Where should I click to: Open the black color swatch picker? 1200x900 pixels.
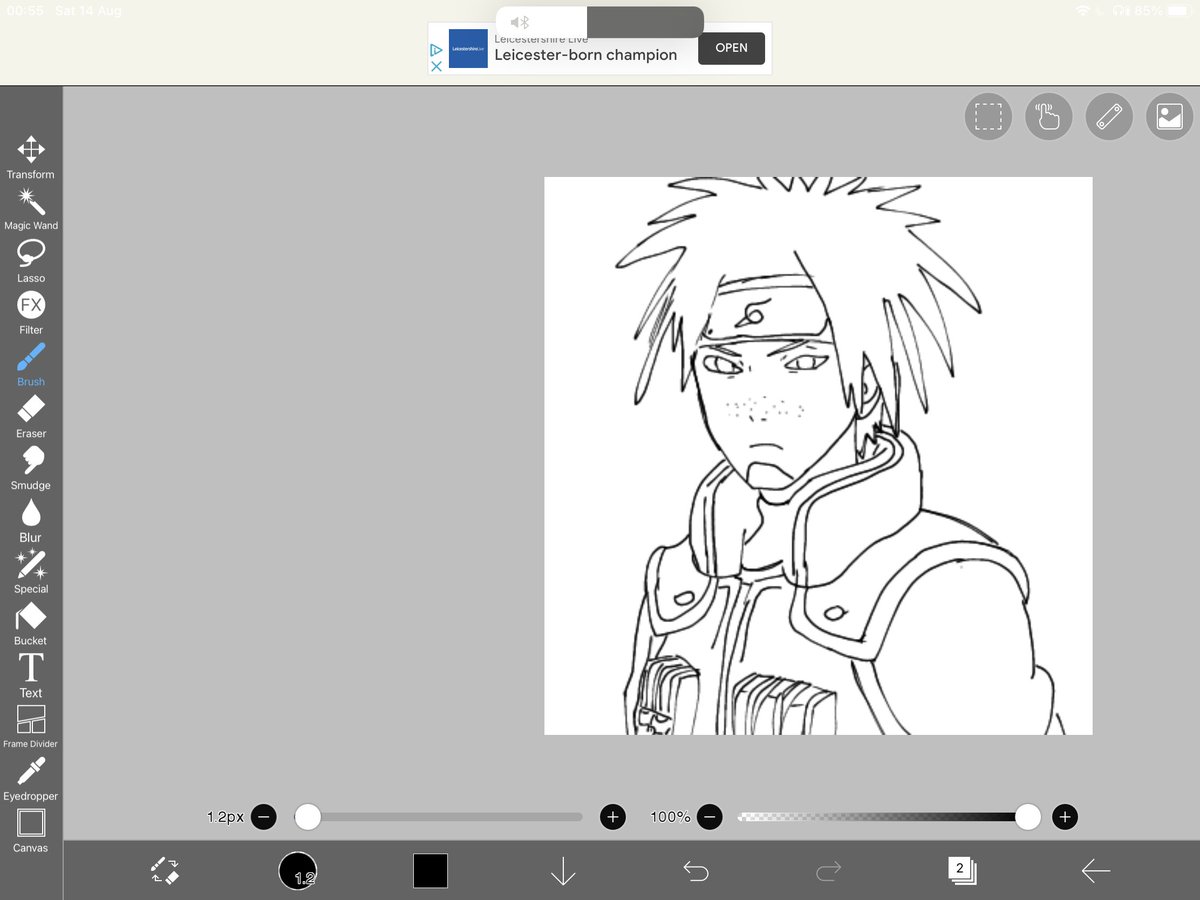[430, 870]
